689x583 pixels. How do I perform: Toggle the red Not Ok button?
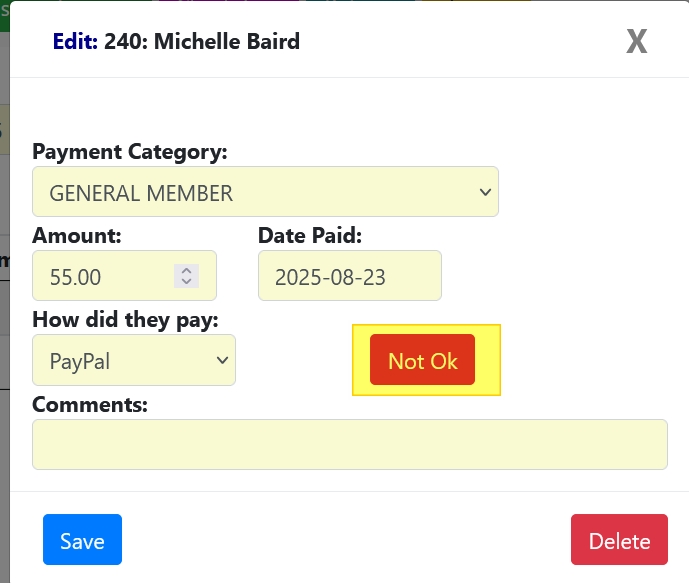422,360
